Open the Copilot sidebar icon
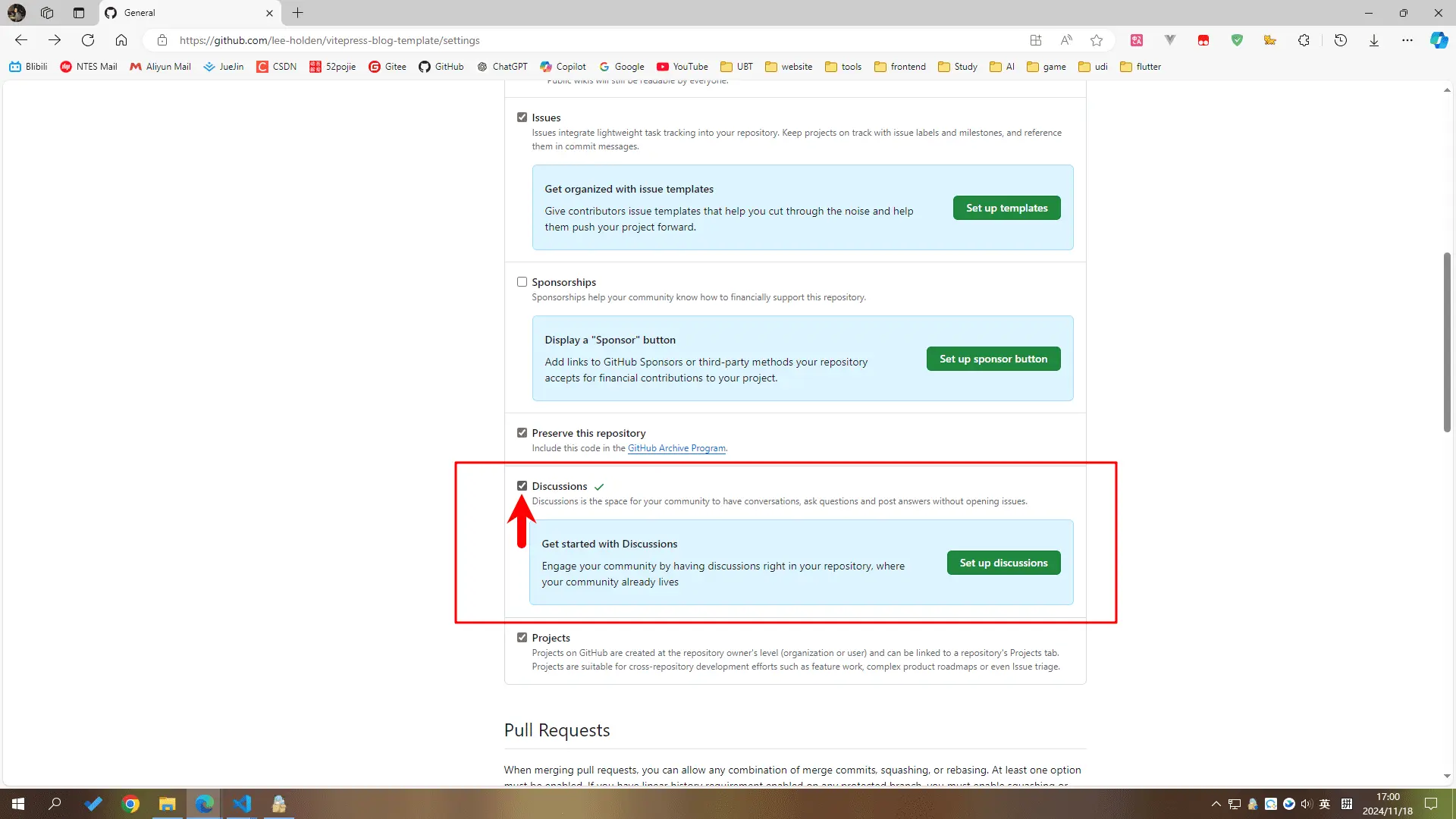Image resolution: width=1456 pixels, height=819 pixels. click(1439, 40)
